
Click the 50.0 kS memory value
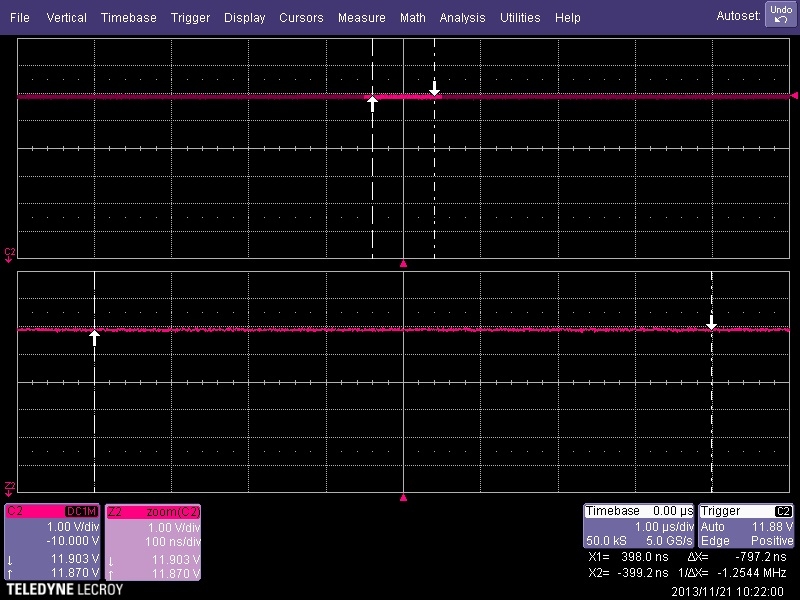pos(606,540)
